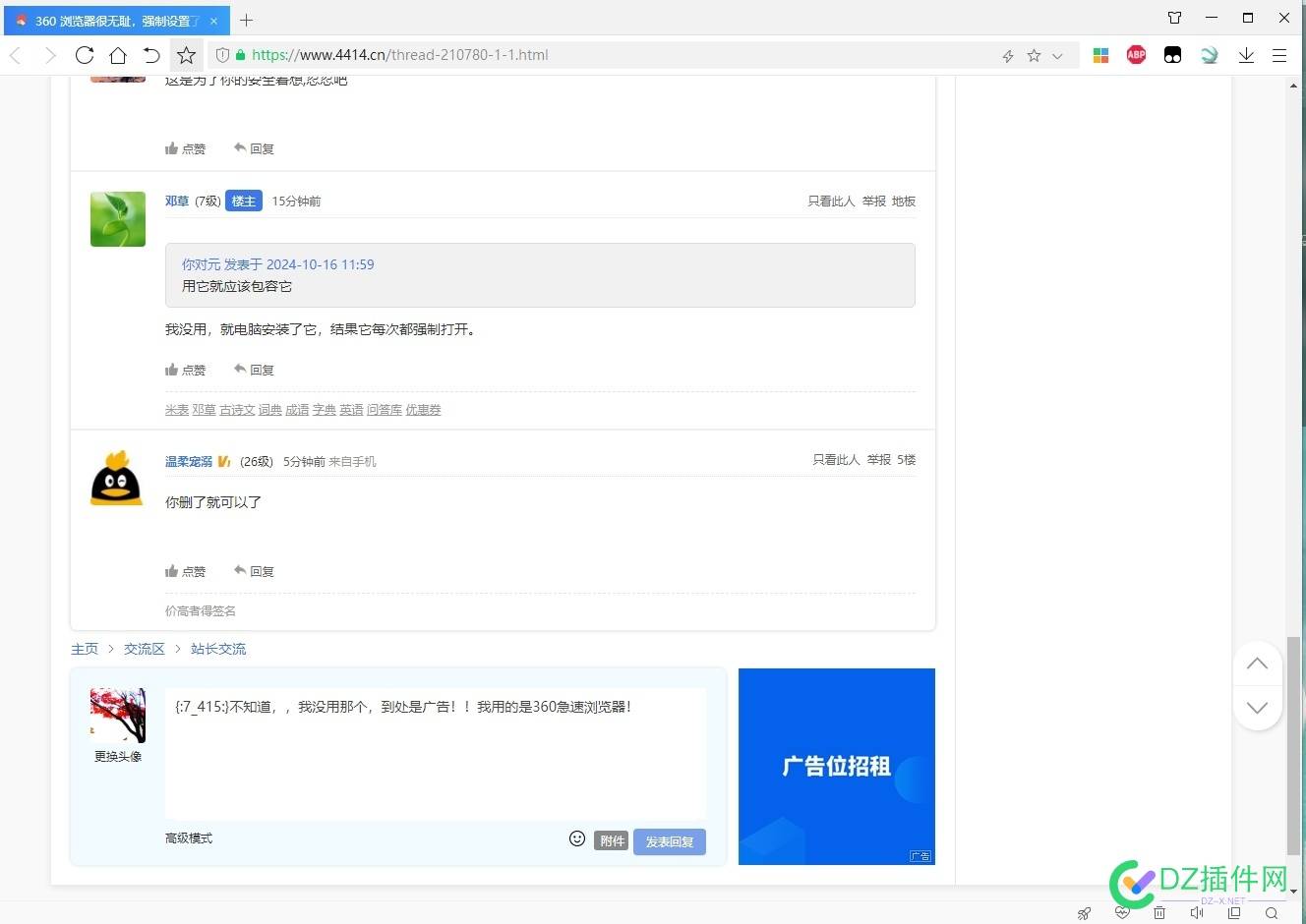
Task: Open the browser hamburger menu
Action: coord(1279,56)
